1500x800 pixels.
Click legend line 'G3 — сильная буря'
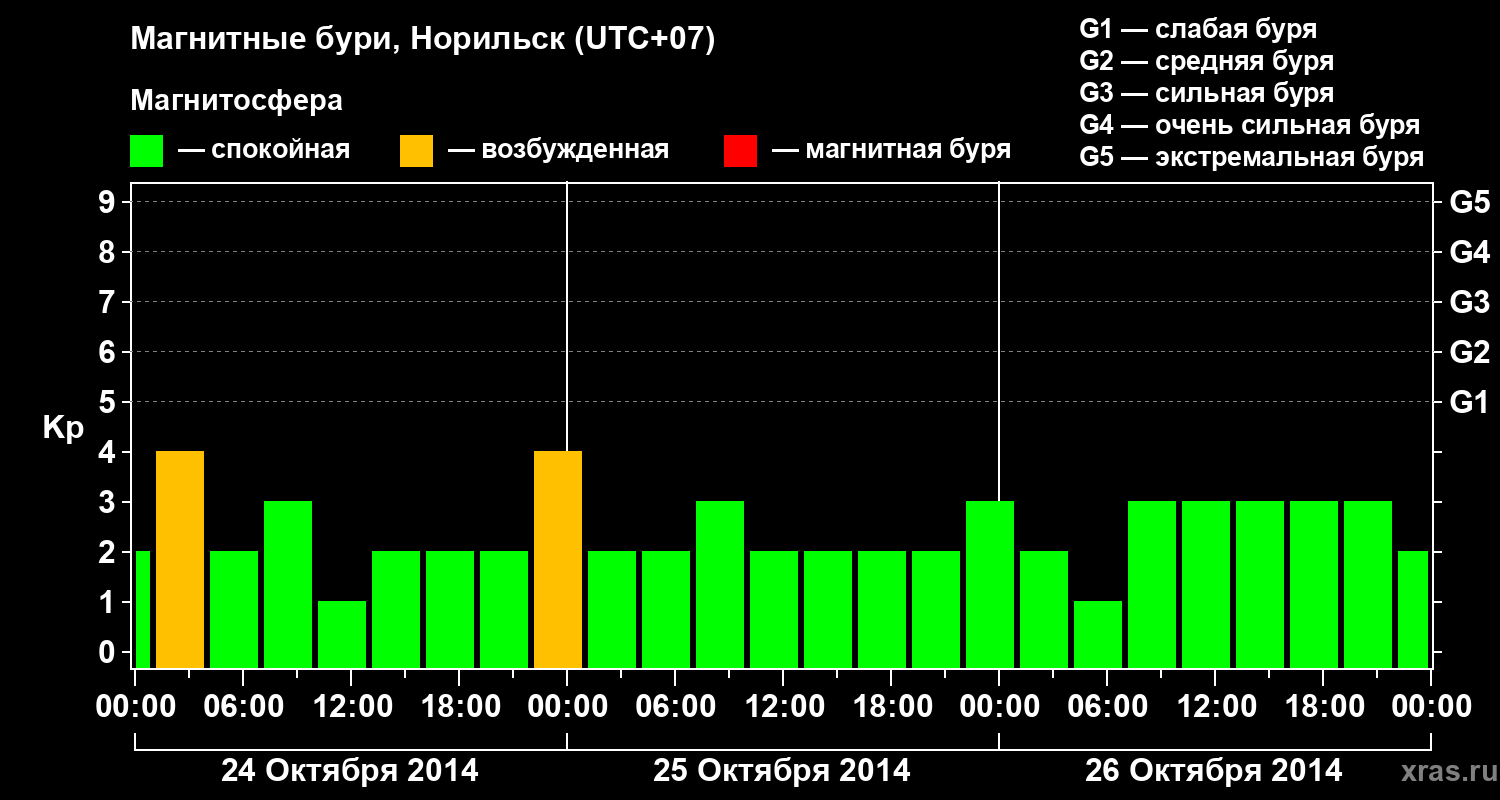(x=1207, y=93)
